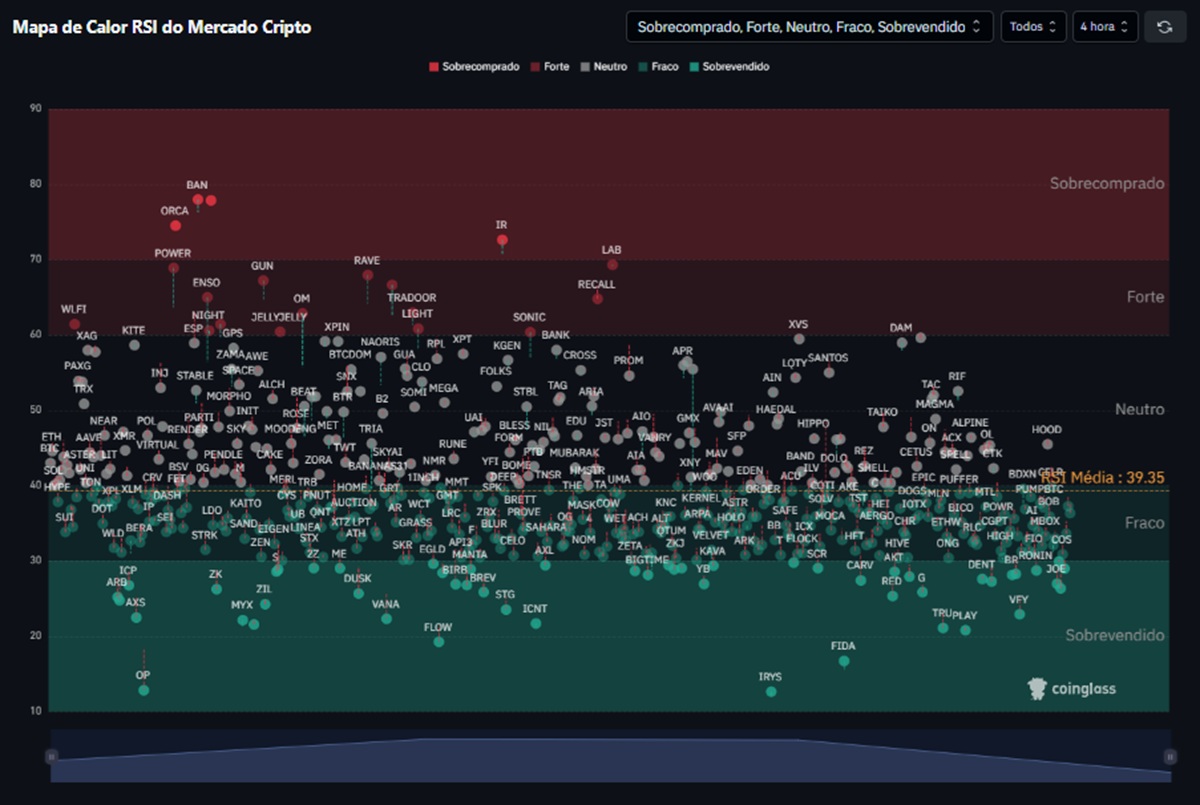This screenshot has height=805, width=1200.
Task: Click the zoom range slider track
Action: click(x=610, y=757)
